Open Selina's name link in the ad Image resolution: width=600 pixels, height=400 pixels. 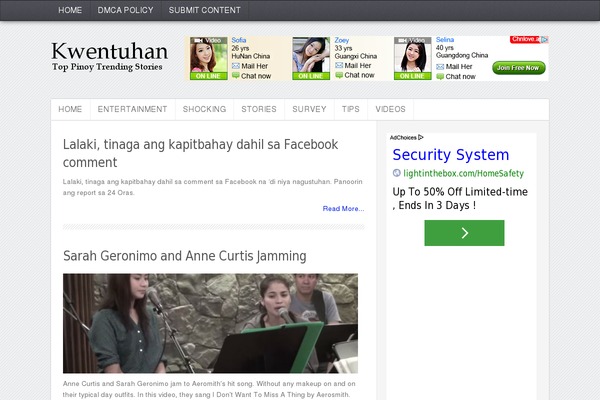445,40
